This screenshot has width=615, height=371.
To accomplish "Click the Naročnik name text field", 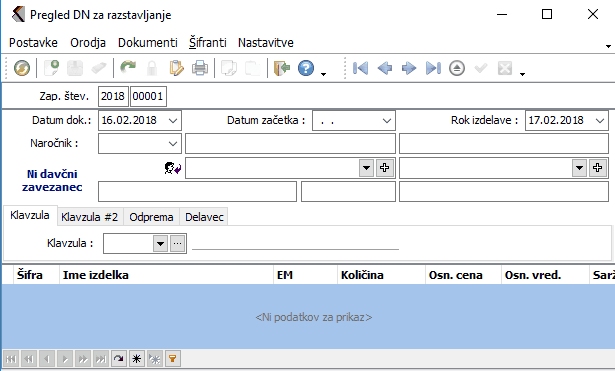I will click(290, 144).
